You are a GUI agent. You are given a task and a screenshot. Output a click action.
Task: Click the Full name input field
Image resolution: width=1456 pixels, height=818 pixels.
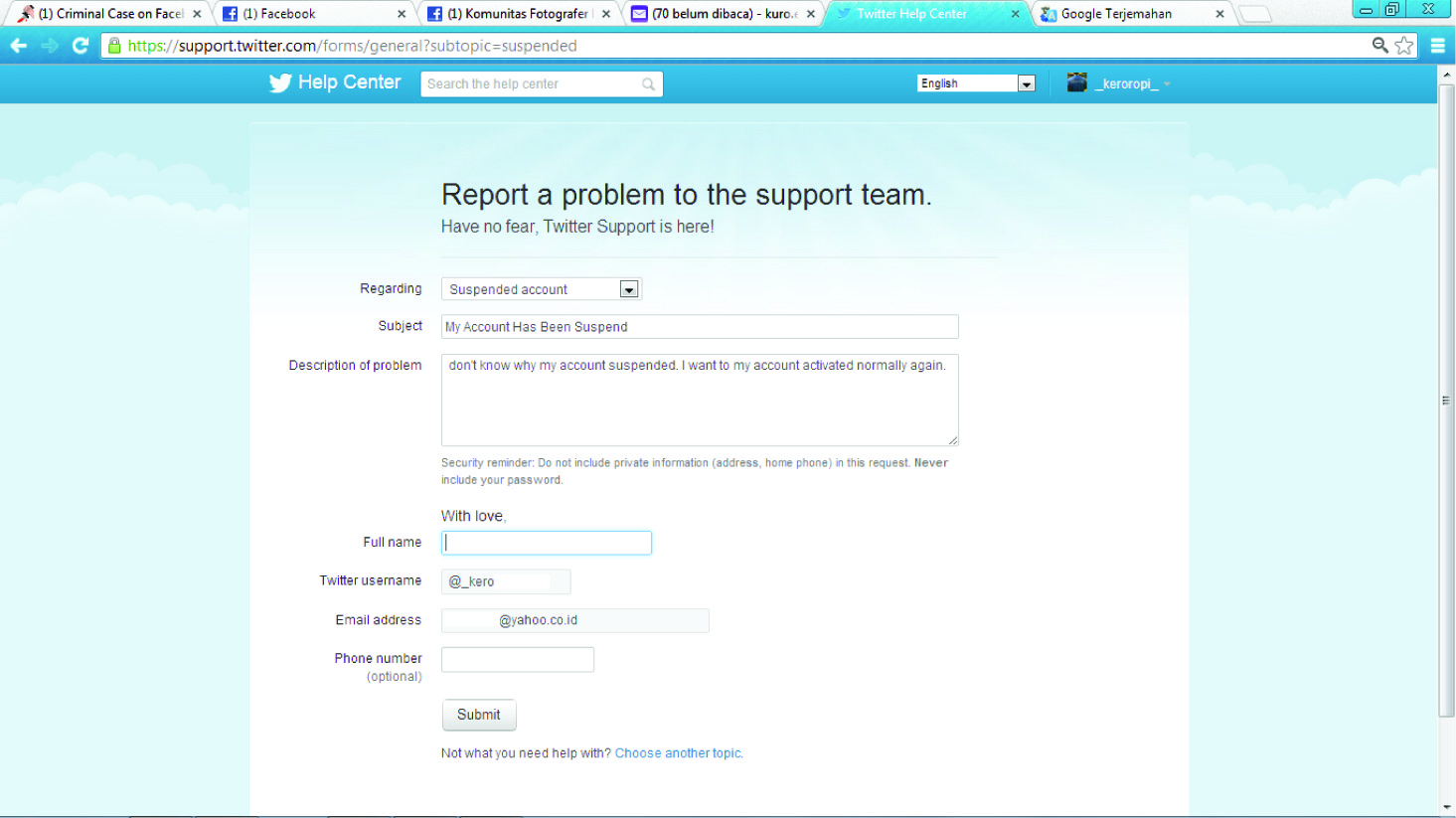(547, 543)
